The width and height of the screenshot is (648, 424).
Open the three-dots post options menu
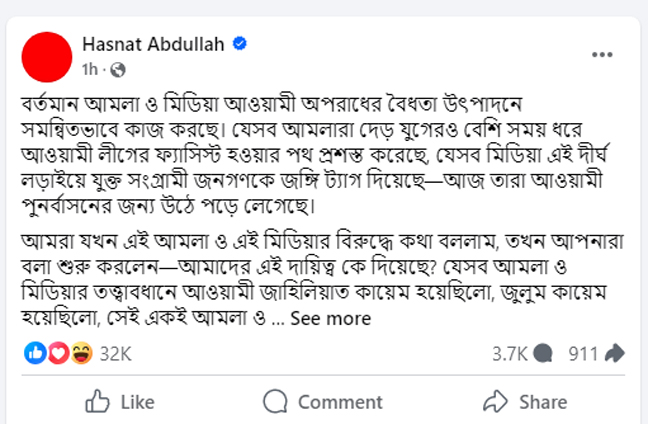(602, 55)
